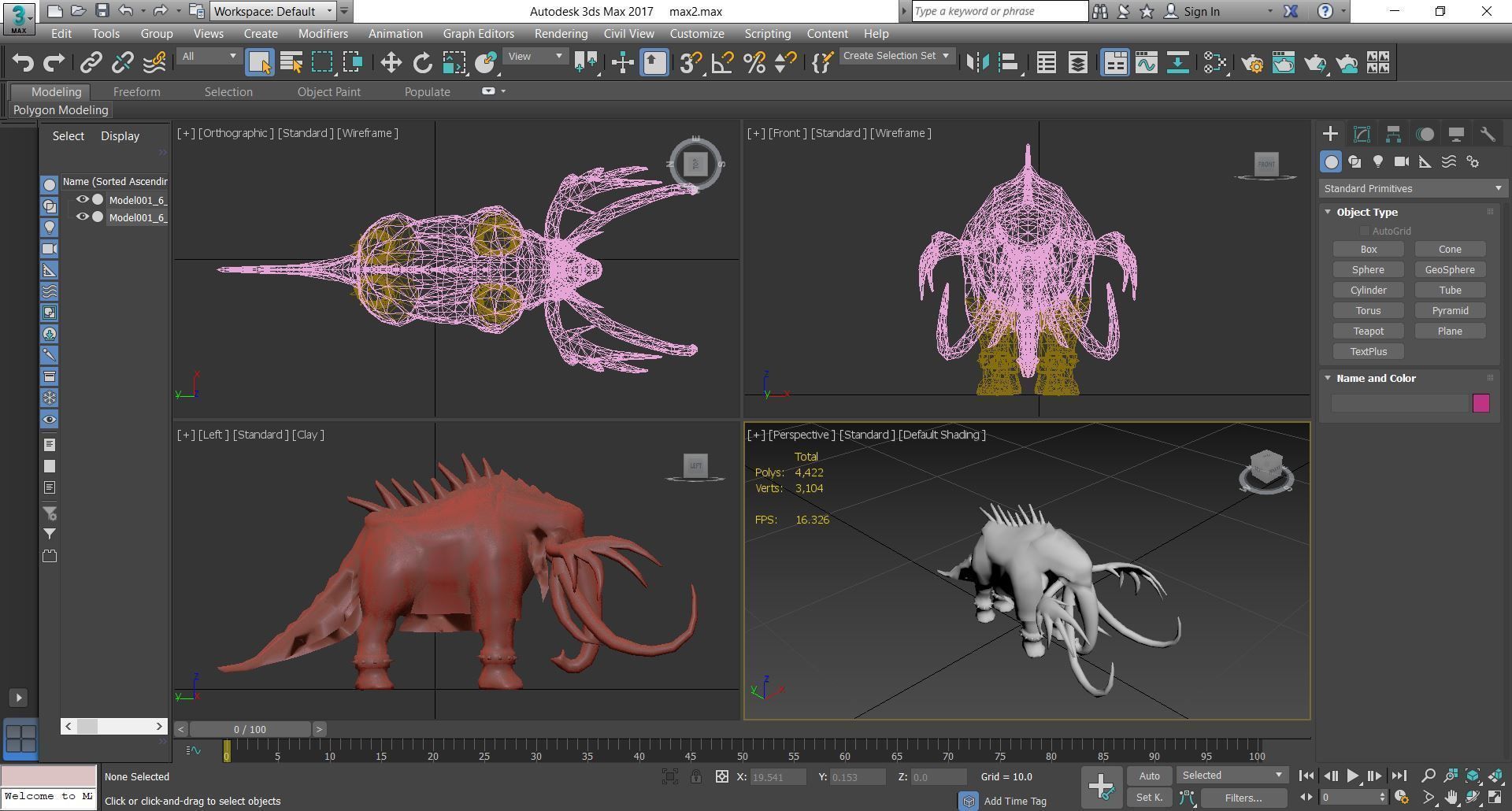The image size is (1512, 811).
Task: Switch to the Motion panel tab
Action: (1425, 134)
